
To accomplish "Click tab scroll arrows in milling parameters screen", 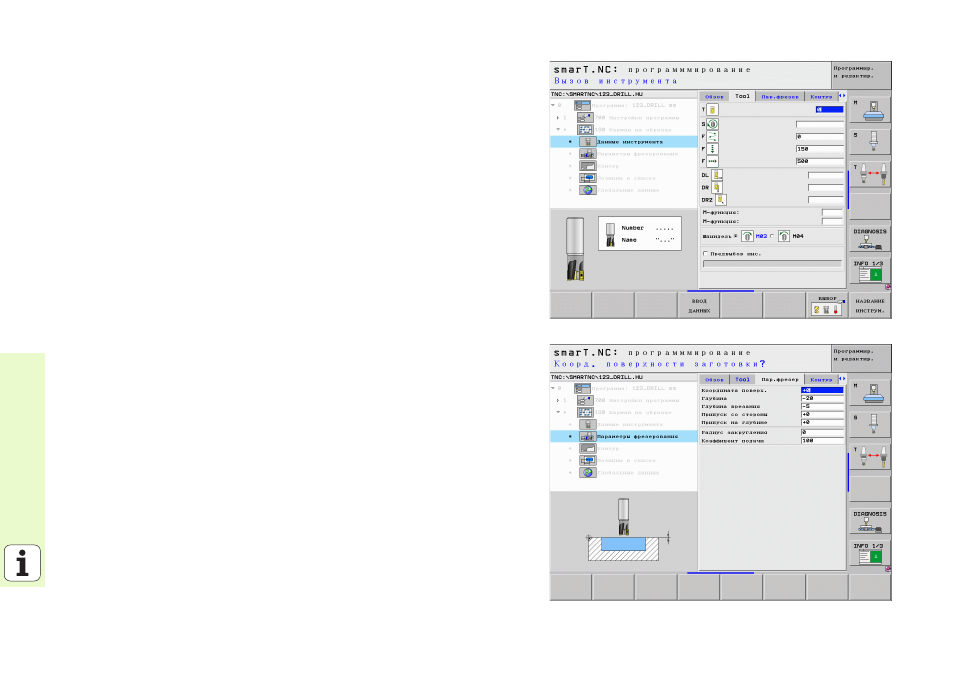I will 842,378.
